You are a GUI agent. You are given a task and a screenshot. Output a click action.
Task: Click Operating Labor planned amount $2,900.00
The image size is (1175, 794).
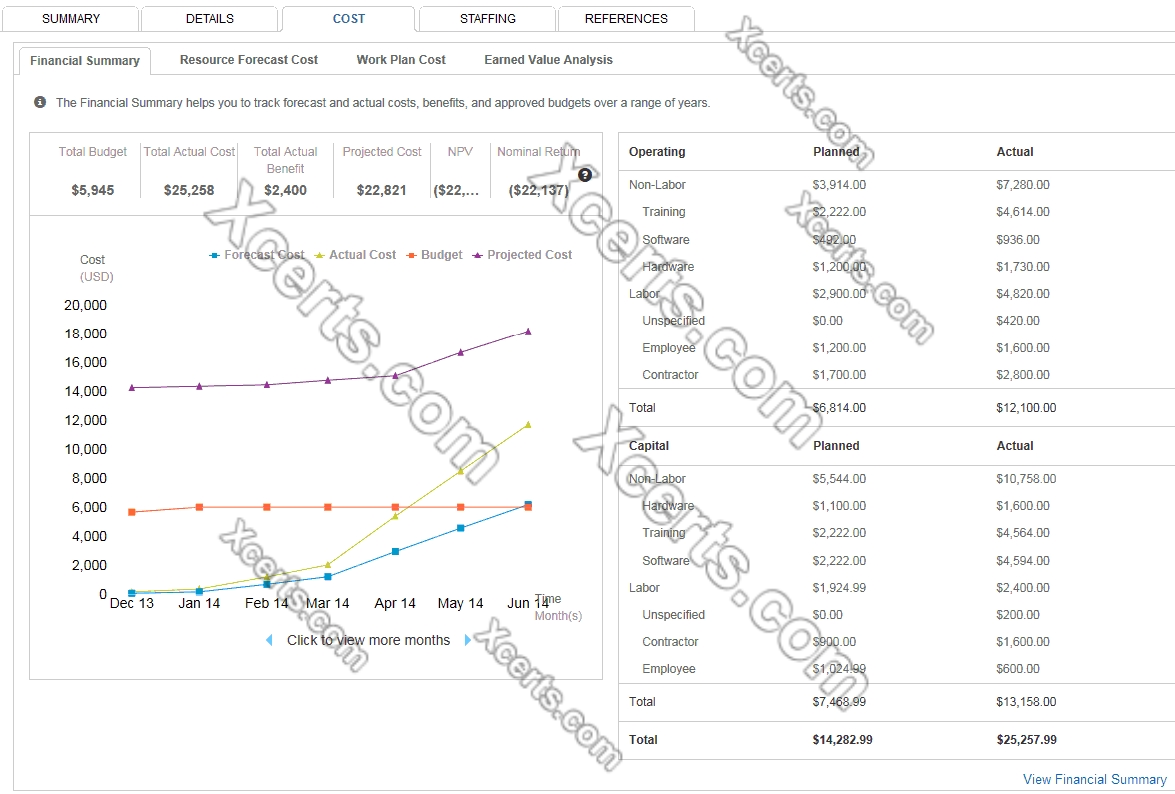[839, 294]
